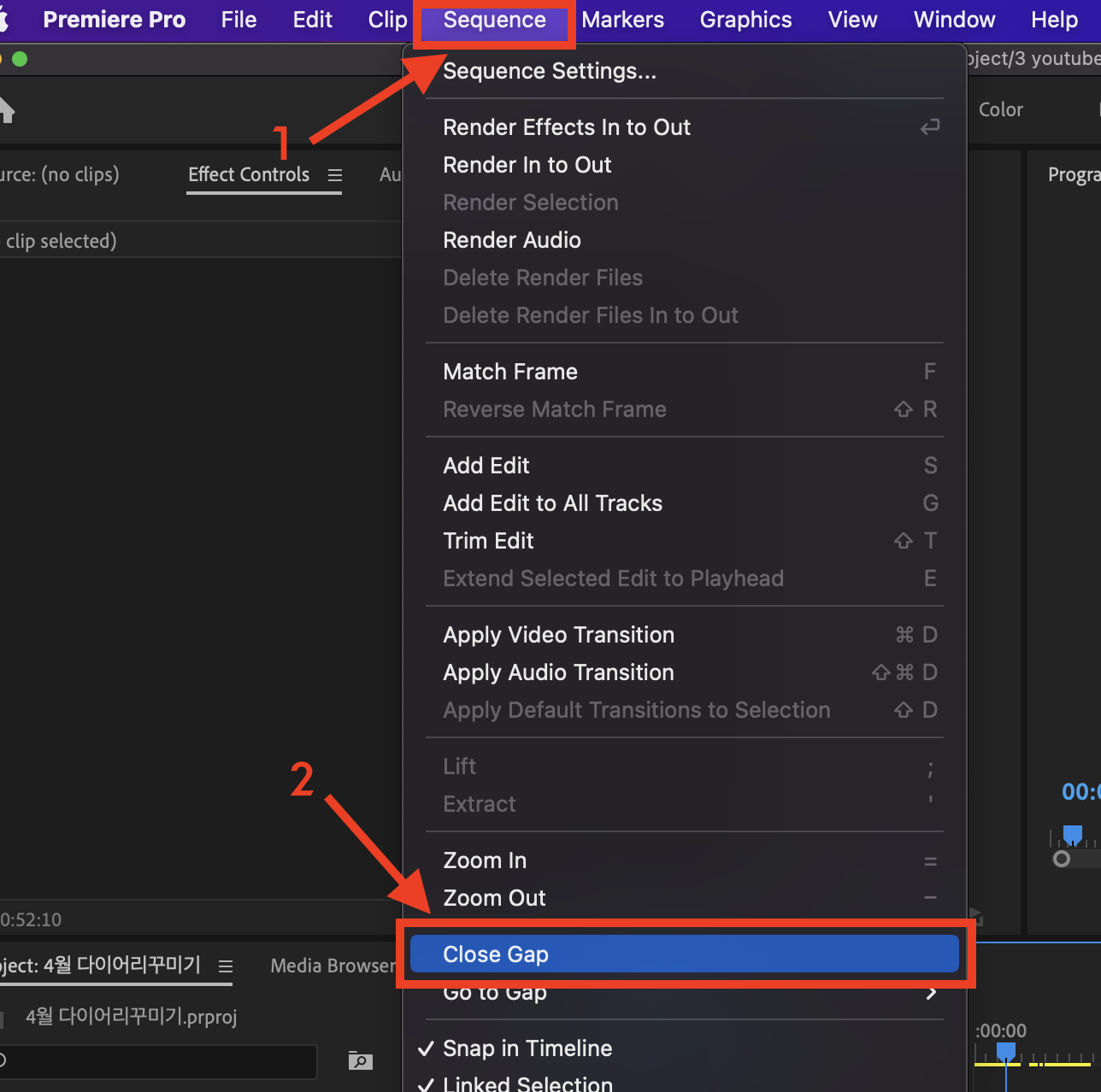Click Premiere Pro application menu

point(115,20)
